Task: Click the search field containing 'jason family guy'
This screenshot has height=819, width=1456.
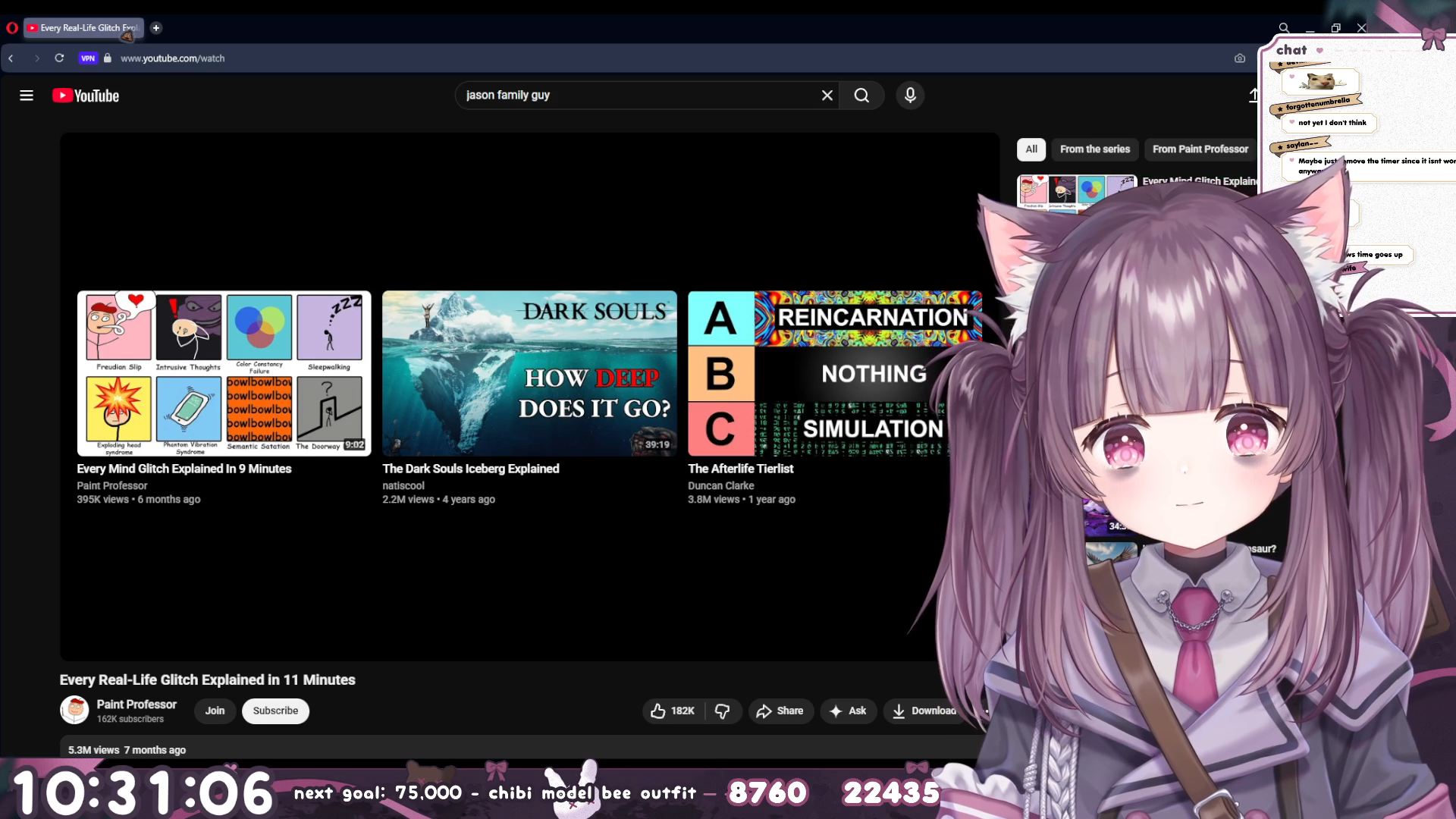Action: tap(637, 96)
